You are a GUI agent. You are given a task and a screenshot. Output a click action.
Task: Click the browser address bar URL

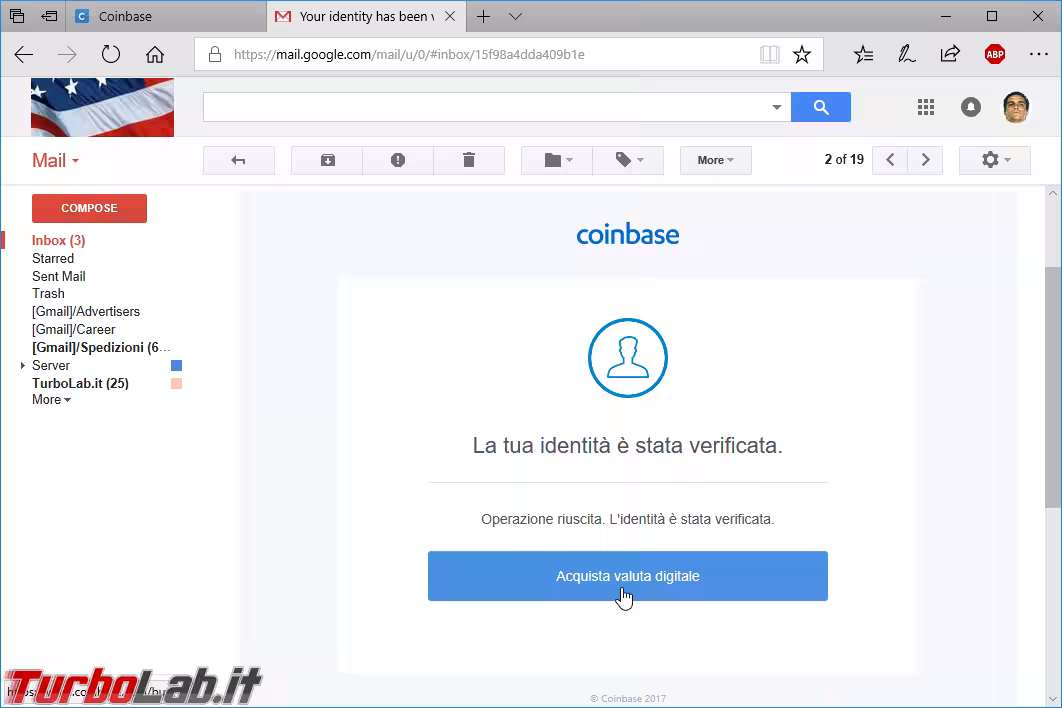(x=409, y=54)
